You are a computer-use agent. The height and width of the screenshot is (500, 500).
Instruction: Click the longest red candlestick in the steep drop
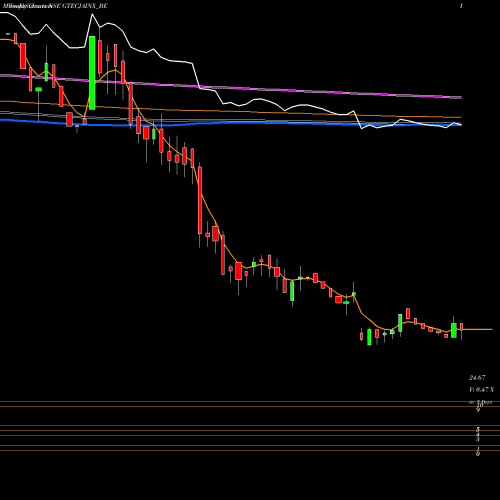pos(200,200)
